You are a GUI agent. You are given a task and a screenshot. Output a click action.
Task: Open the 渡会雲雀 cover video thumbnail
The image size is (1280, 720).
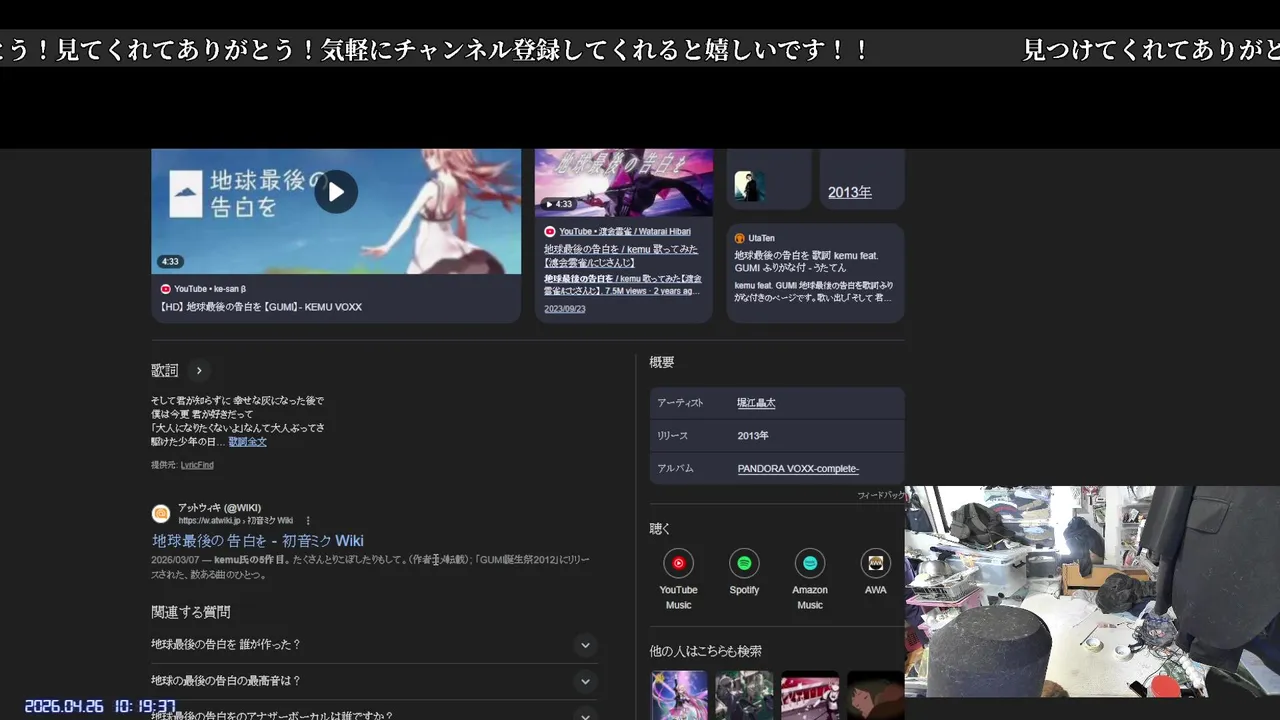(x=624, y=182)
